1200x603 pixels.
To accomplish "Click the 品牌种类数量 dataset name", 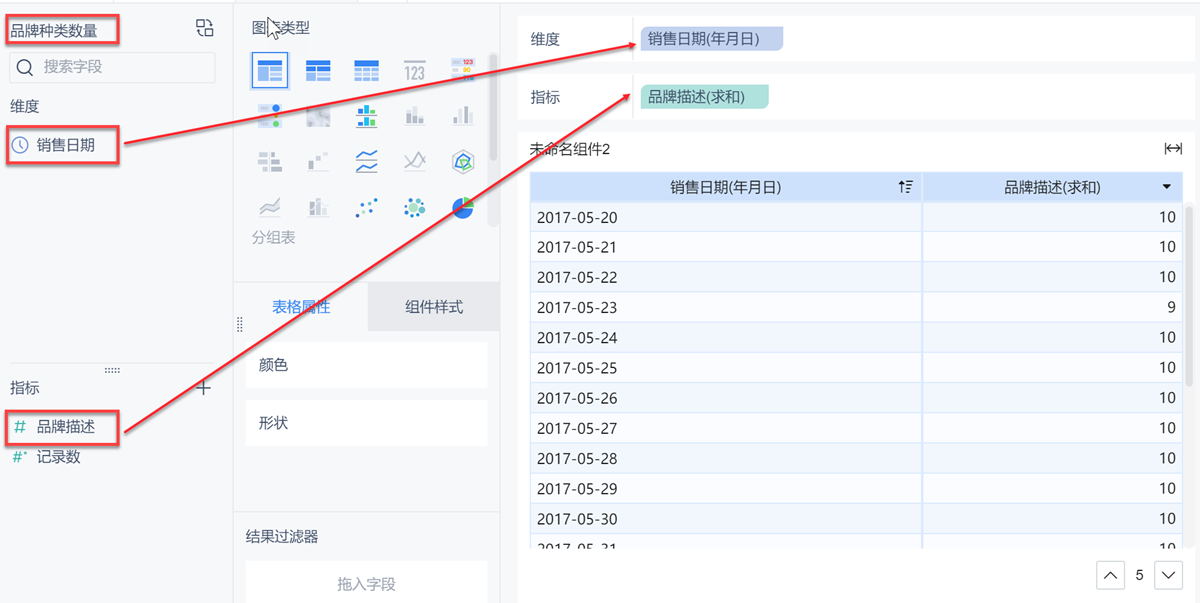I will (x=54, y=30).
